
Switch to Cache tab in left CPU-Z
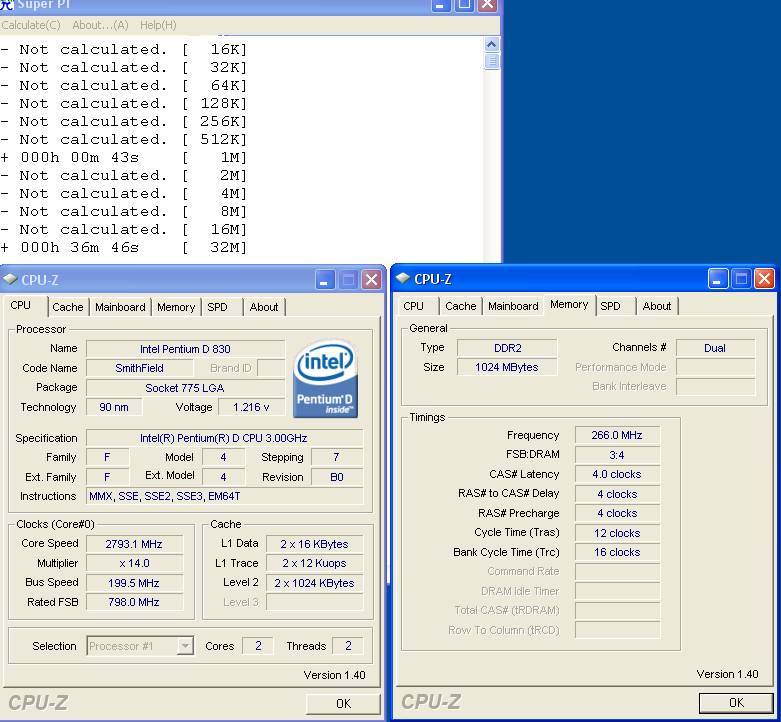coord(68,307)
